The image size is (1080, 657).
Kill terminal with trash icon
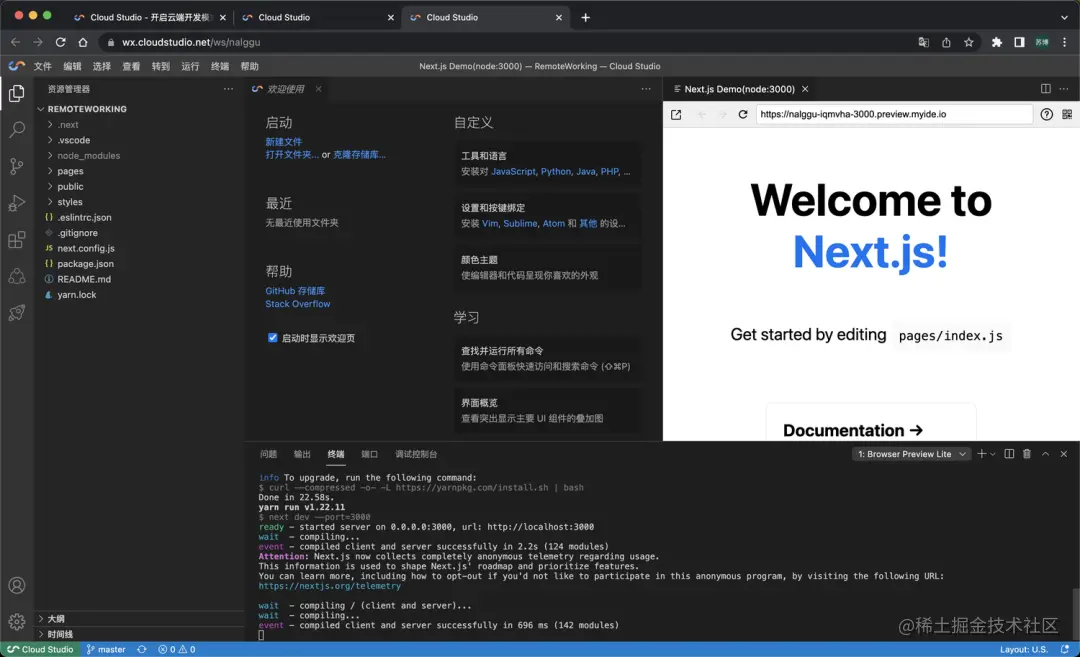[x=1027, y=454]
